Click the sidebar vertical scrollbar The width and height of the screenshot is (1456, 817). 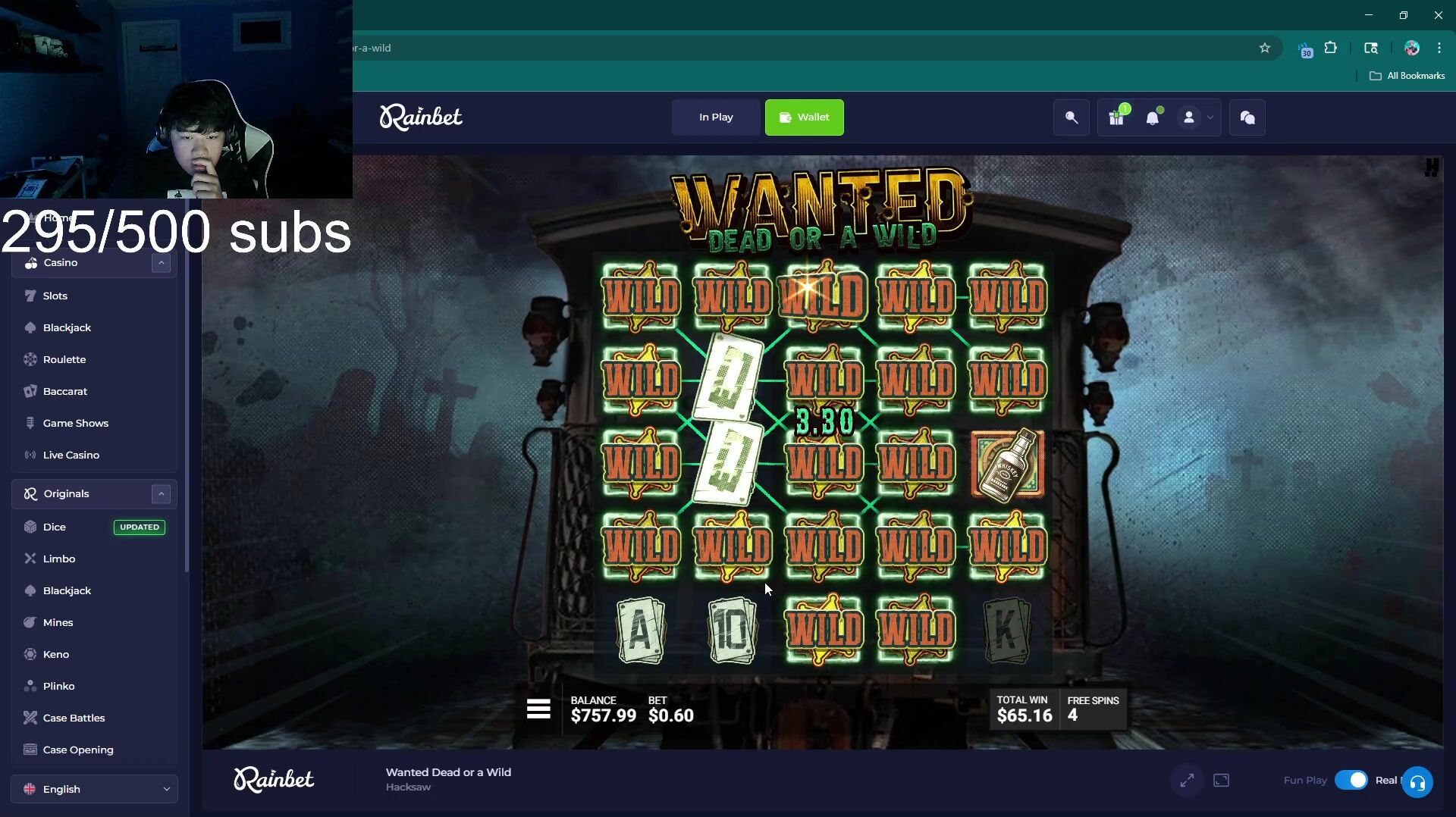pyautogui.click(x=187, y=409)
